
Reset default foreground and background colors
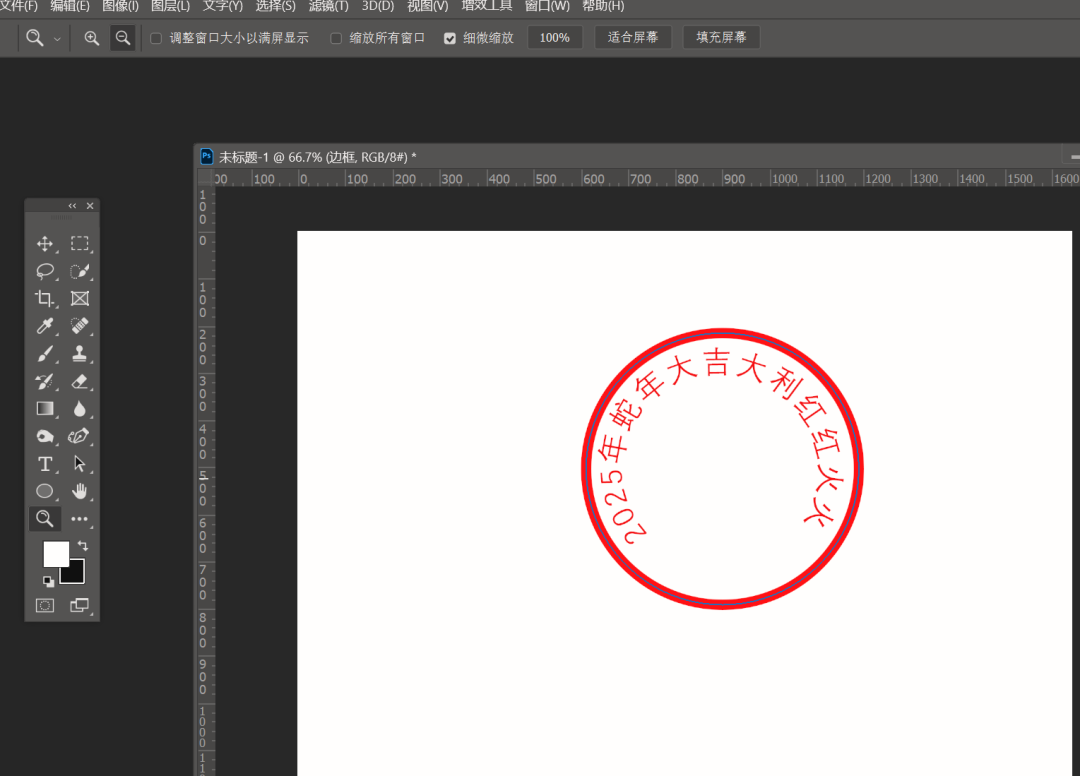[x=48, y=582]
